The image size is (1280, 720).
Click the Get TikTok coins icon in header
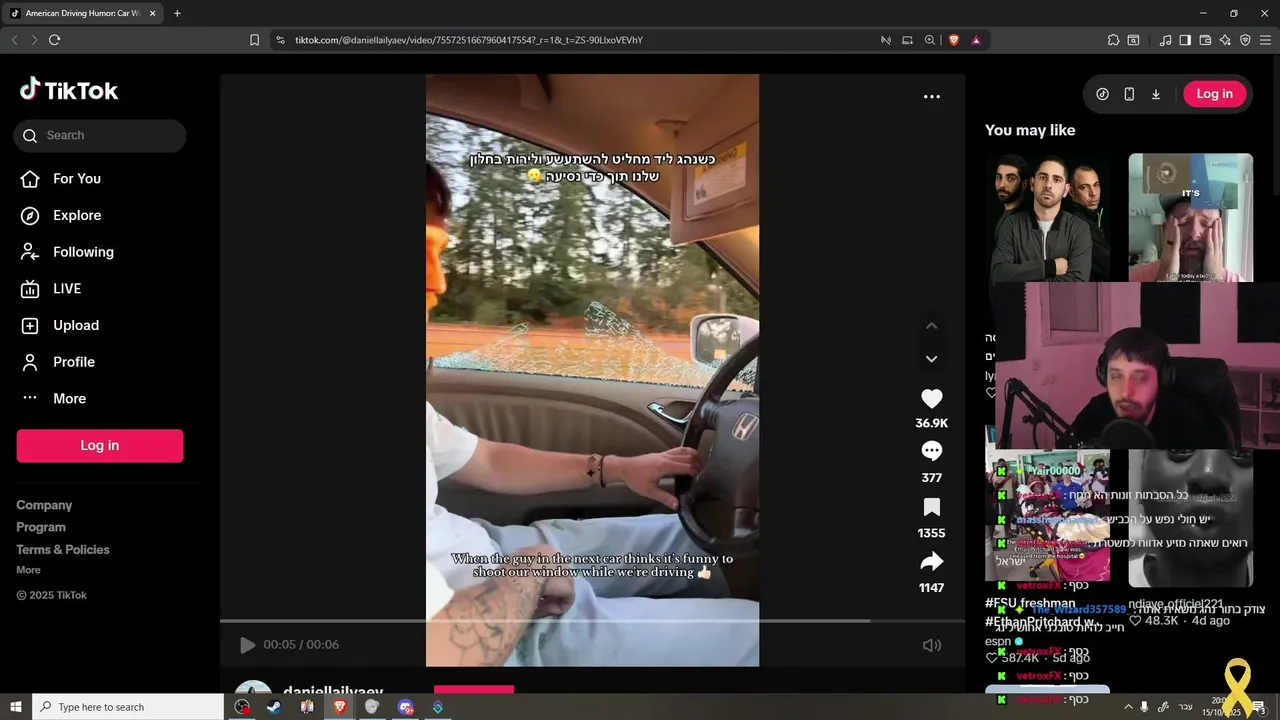(1102, 94)
